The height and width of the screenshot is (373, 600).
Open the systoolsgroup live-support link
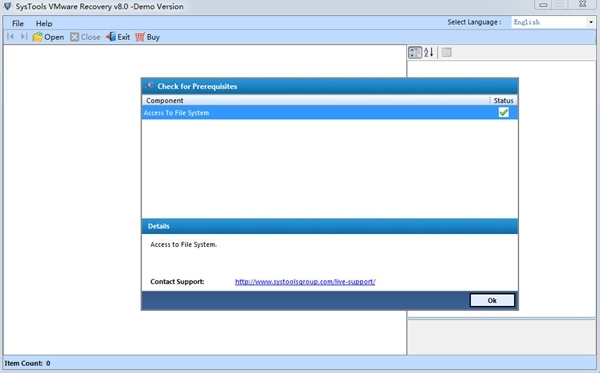[305, 282]
